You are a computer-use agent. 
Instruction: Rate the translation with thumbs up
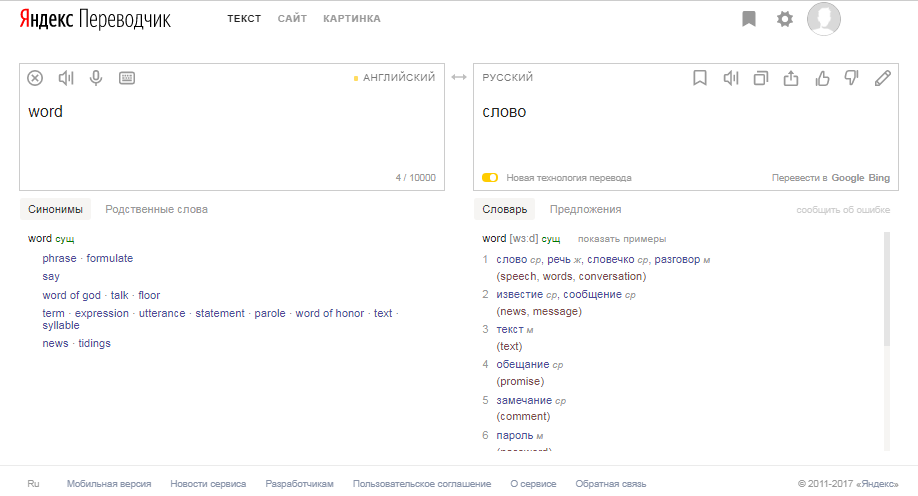click(x=822, y=78)
